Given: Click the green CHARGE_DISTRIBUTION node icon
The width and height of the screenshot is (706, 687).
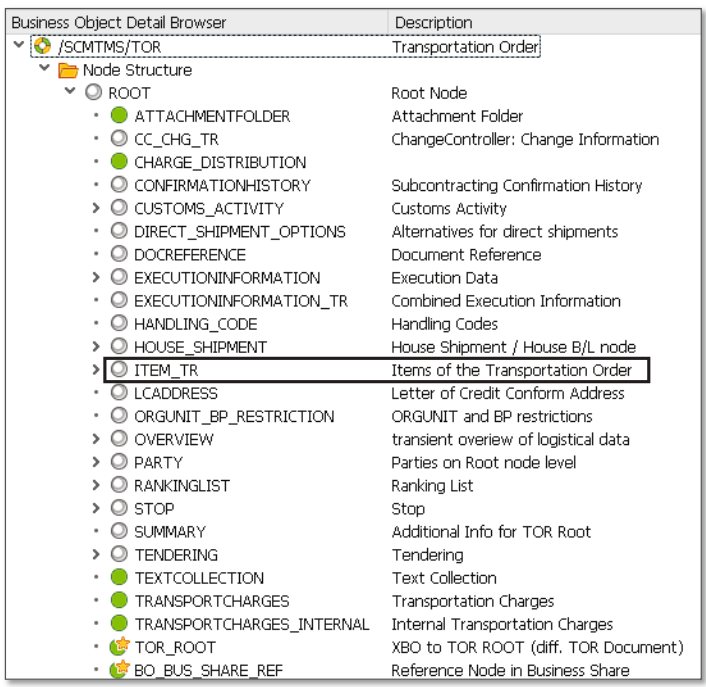Looking at the screenshot, I should 120,162.
